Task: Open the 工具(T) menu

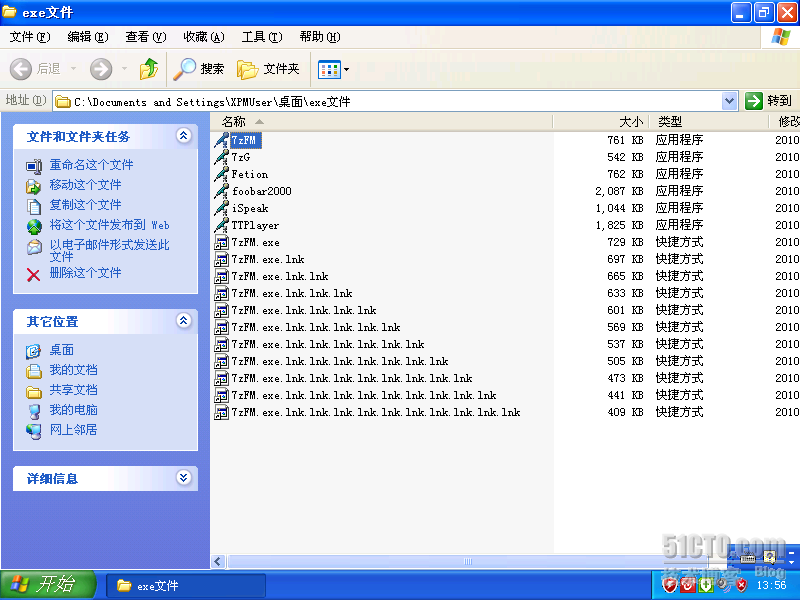Action: 262,37
